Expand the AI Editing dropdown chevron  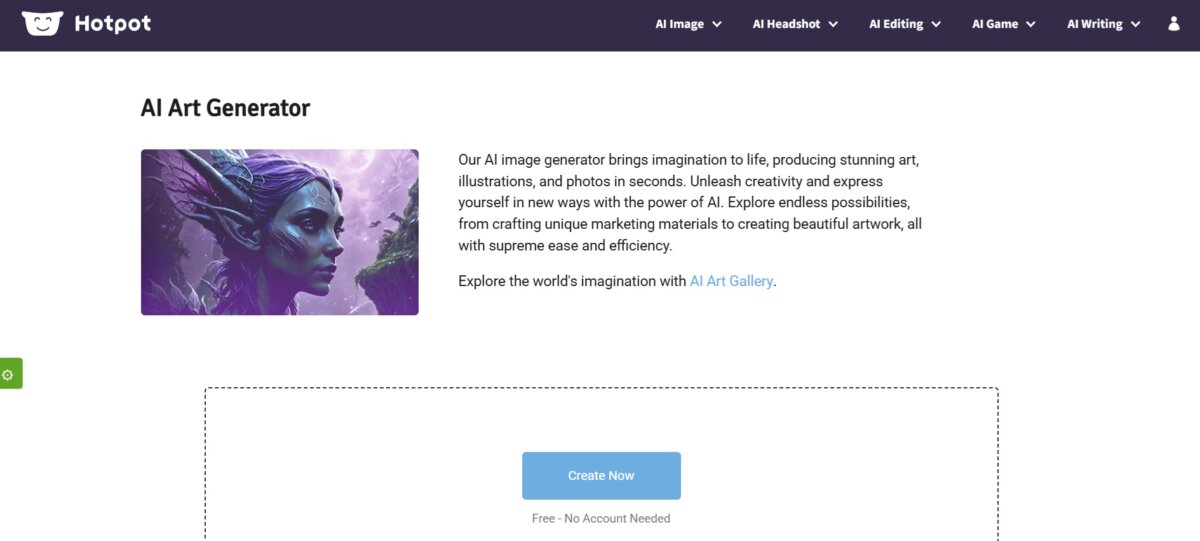936,25
